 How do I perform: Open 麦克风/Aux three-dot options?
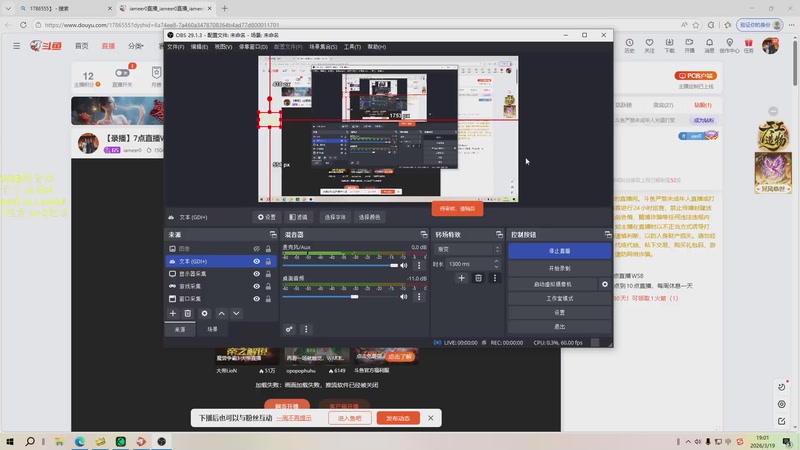(x=419, y=265)
